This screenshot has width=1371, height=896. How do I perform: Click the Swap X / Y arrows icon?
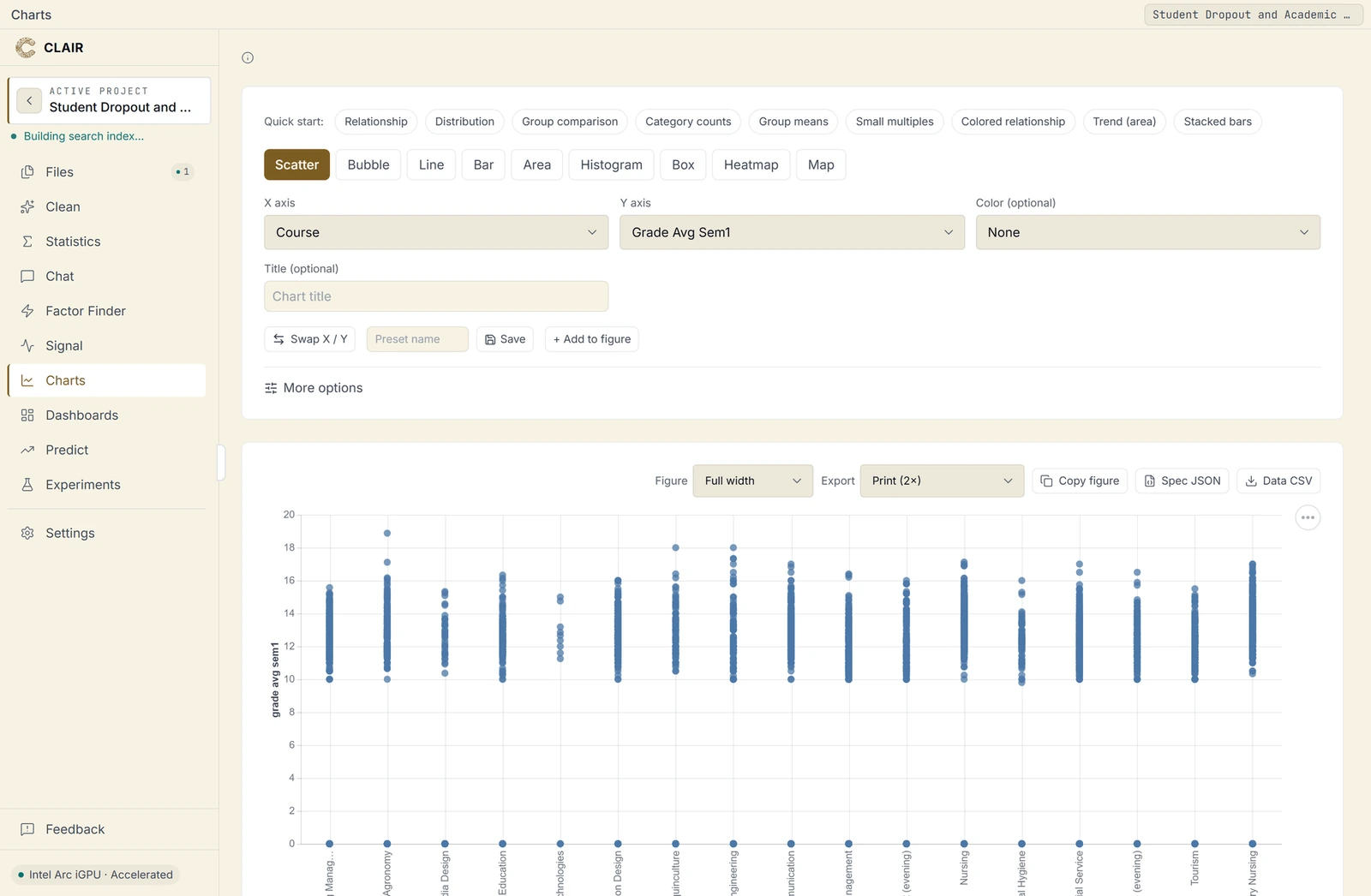point(278,339)
